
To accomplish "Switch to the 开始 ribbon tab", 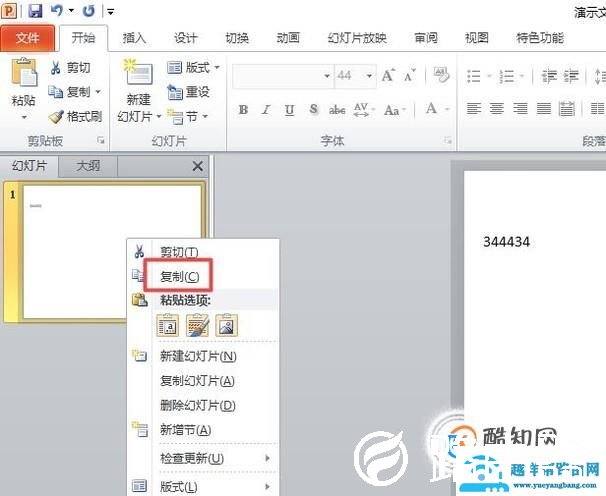I will (x=83, y=38).
